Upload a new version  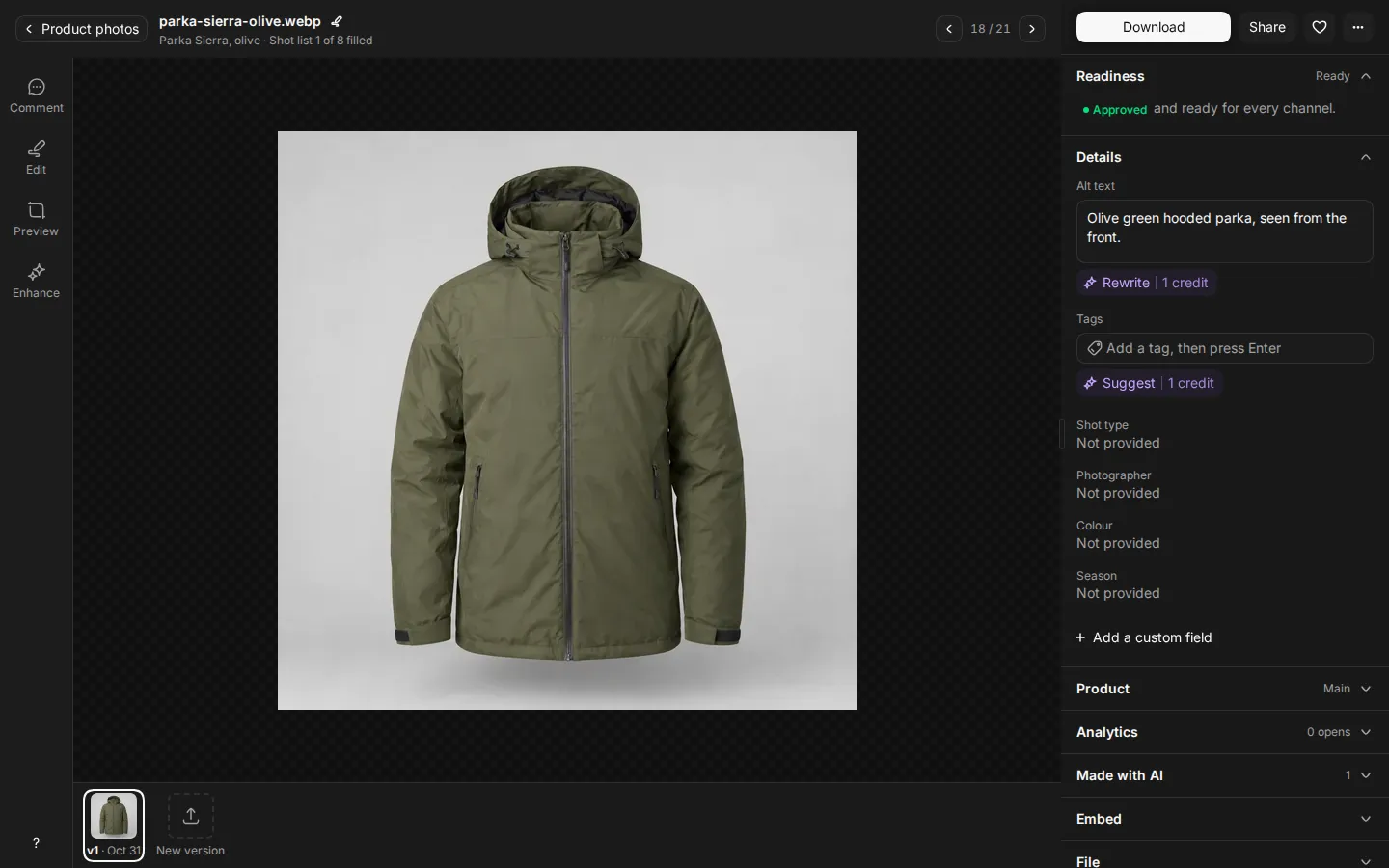[191, 825]
